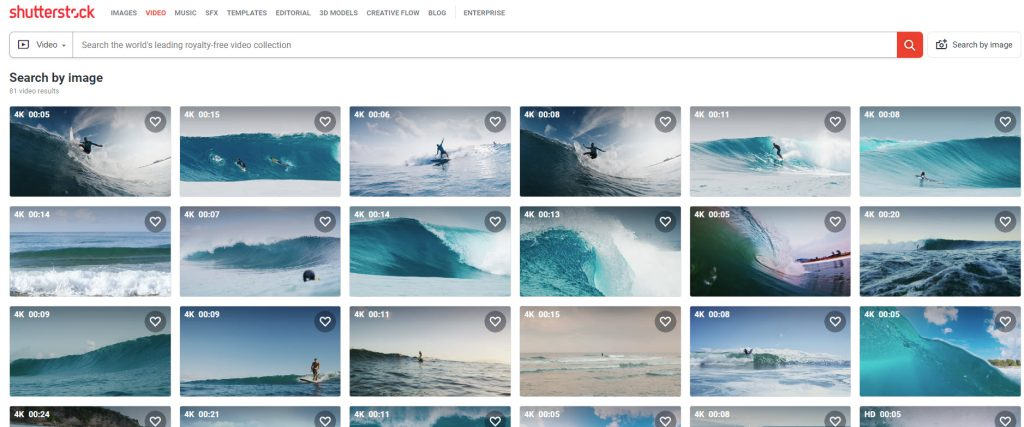Image resolution: width=1024 pixels, height=427 pixels.
Task: Favorite the 4K 00:13 video
Action: tap(665, 221)
